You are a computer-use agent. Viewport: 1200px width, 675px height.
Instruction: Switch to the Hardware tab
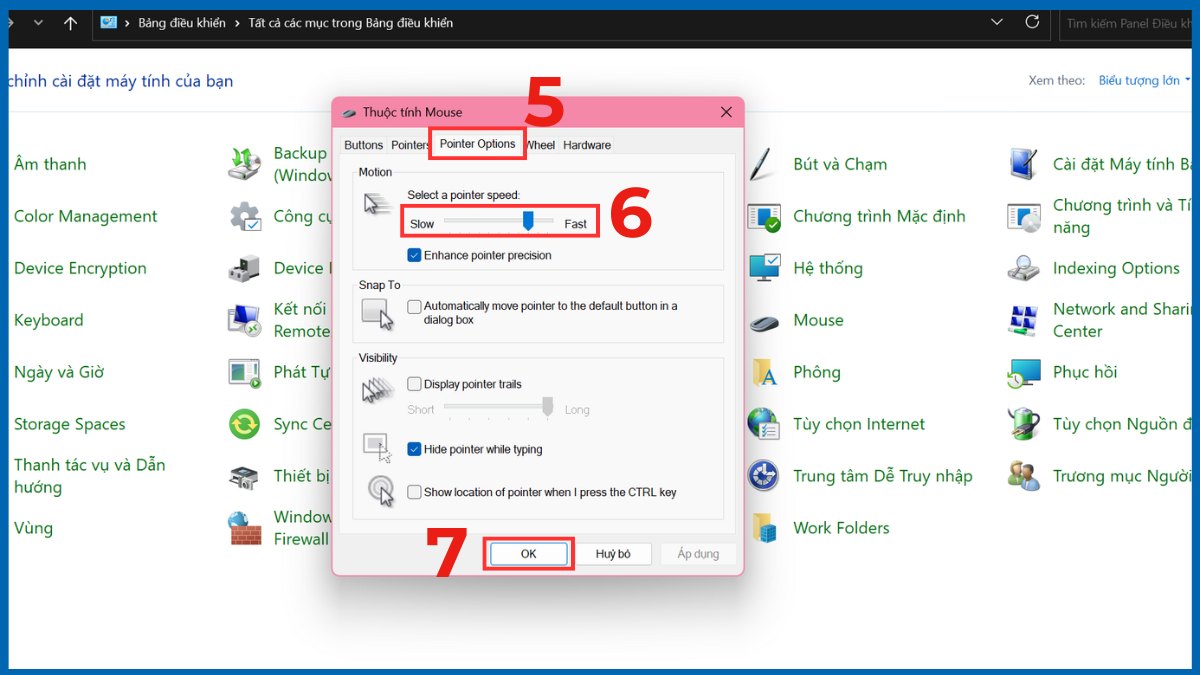587,144
